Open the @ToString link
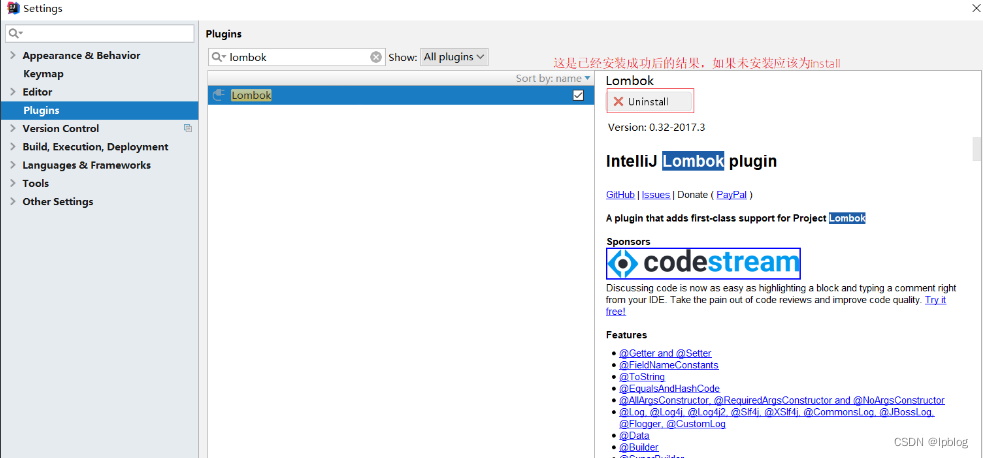983x458 pixels. click(x=642, y=377)
